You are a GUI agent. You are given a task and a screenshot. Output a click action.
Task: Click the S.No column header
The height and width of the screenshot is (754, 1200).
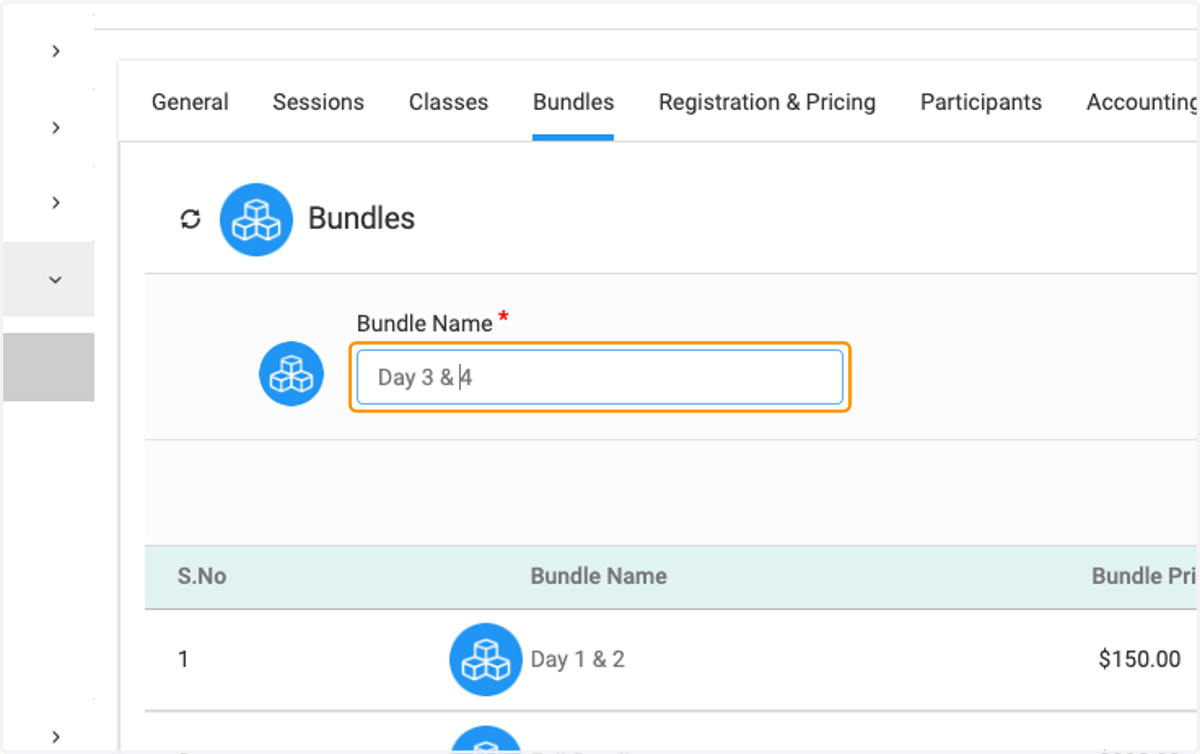pyautogui.click(x=202, y=576)
